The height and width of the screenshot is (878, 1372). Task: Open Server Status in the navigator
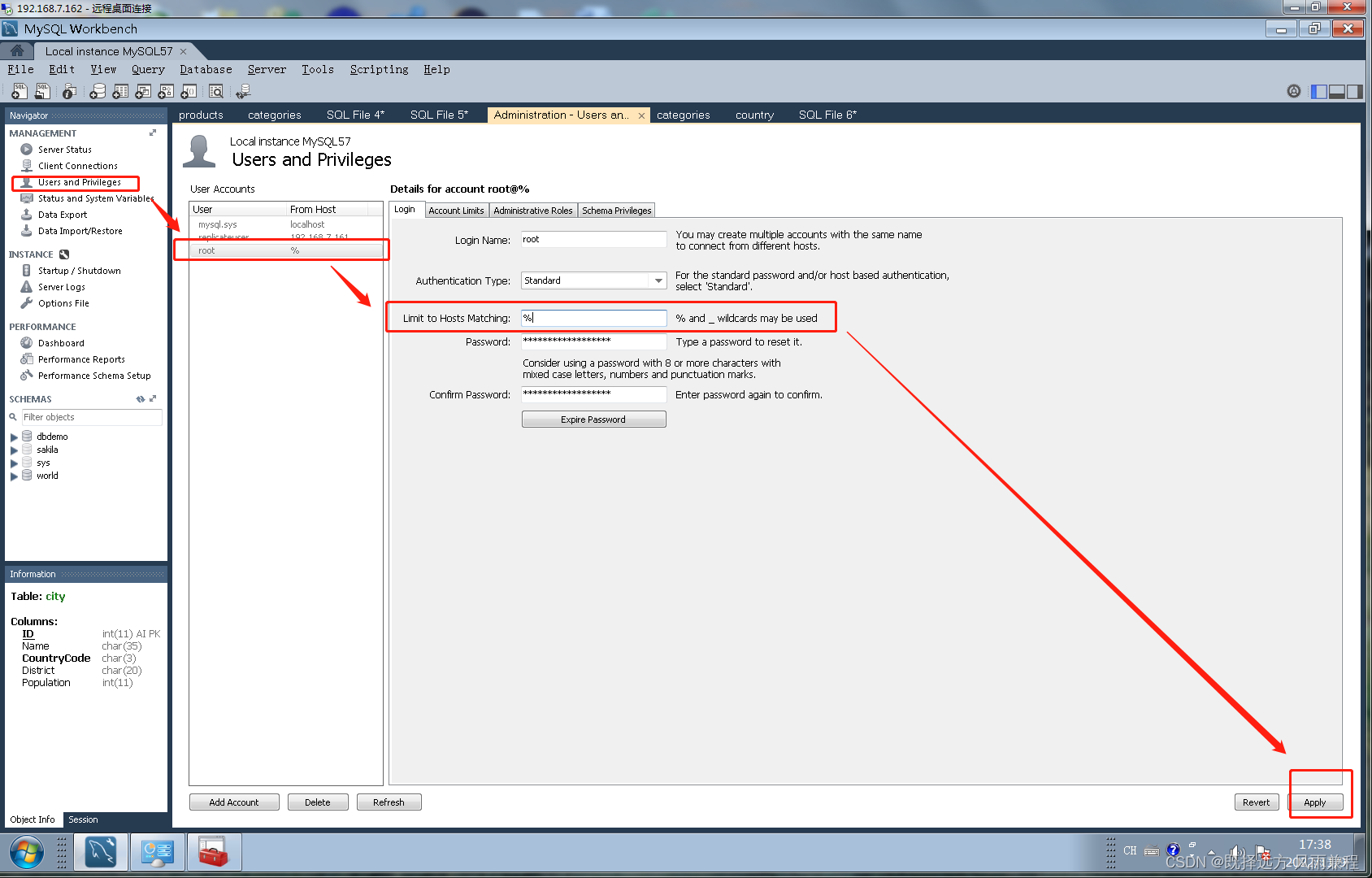pos(65,150)
